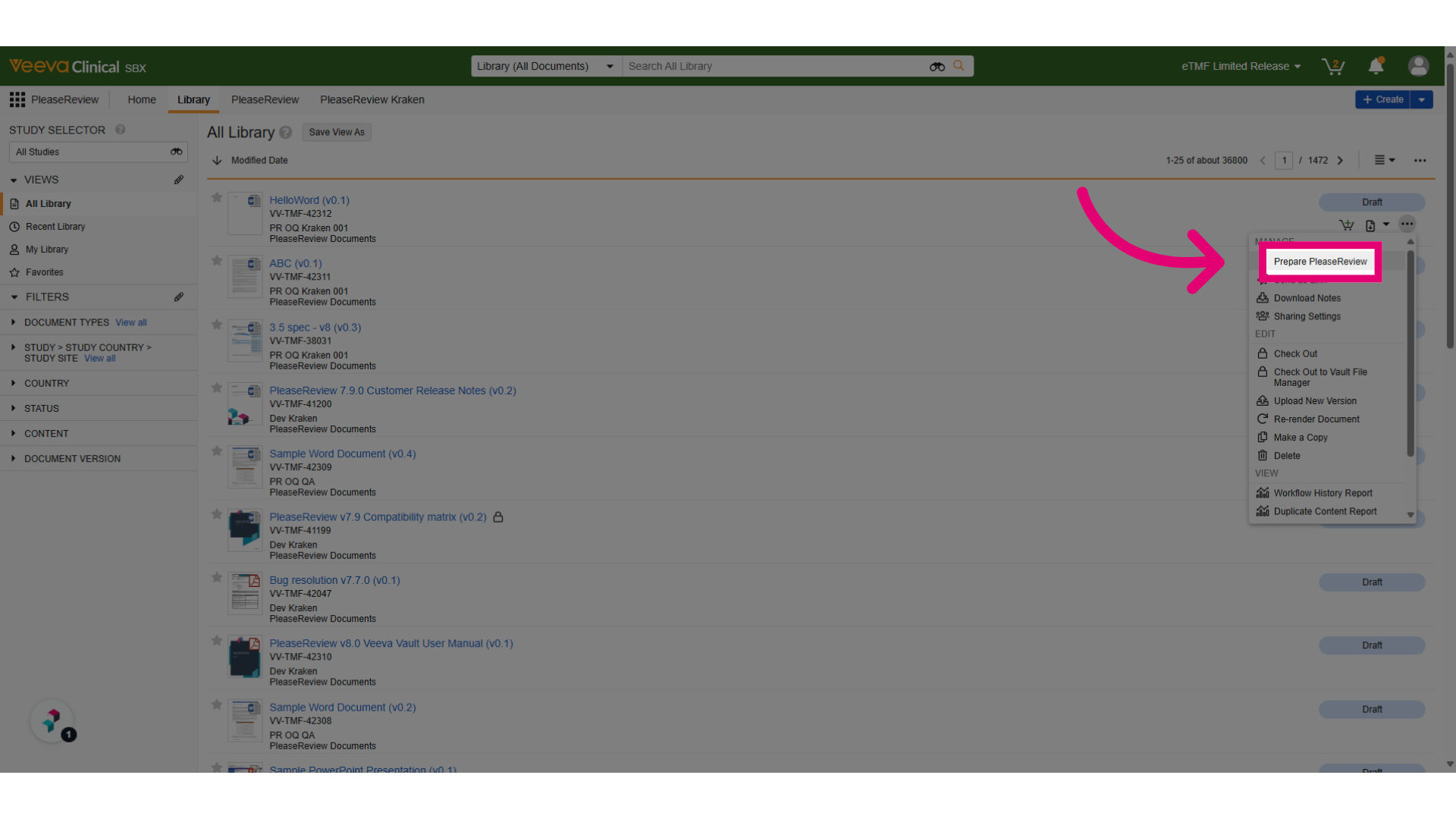Screen dimensions: 1456x819
Task: Click the pencil icon beside FILTERS
Action: pos(179,297)
